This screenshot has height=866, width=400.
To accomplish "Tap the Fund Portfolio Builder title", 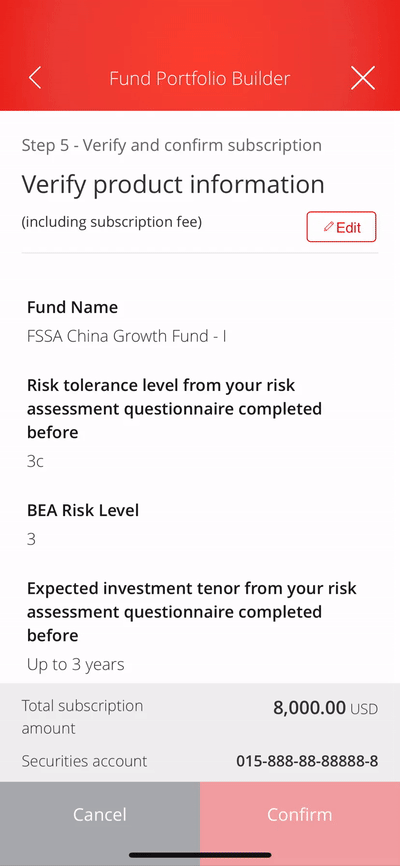I will 199,78.
